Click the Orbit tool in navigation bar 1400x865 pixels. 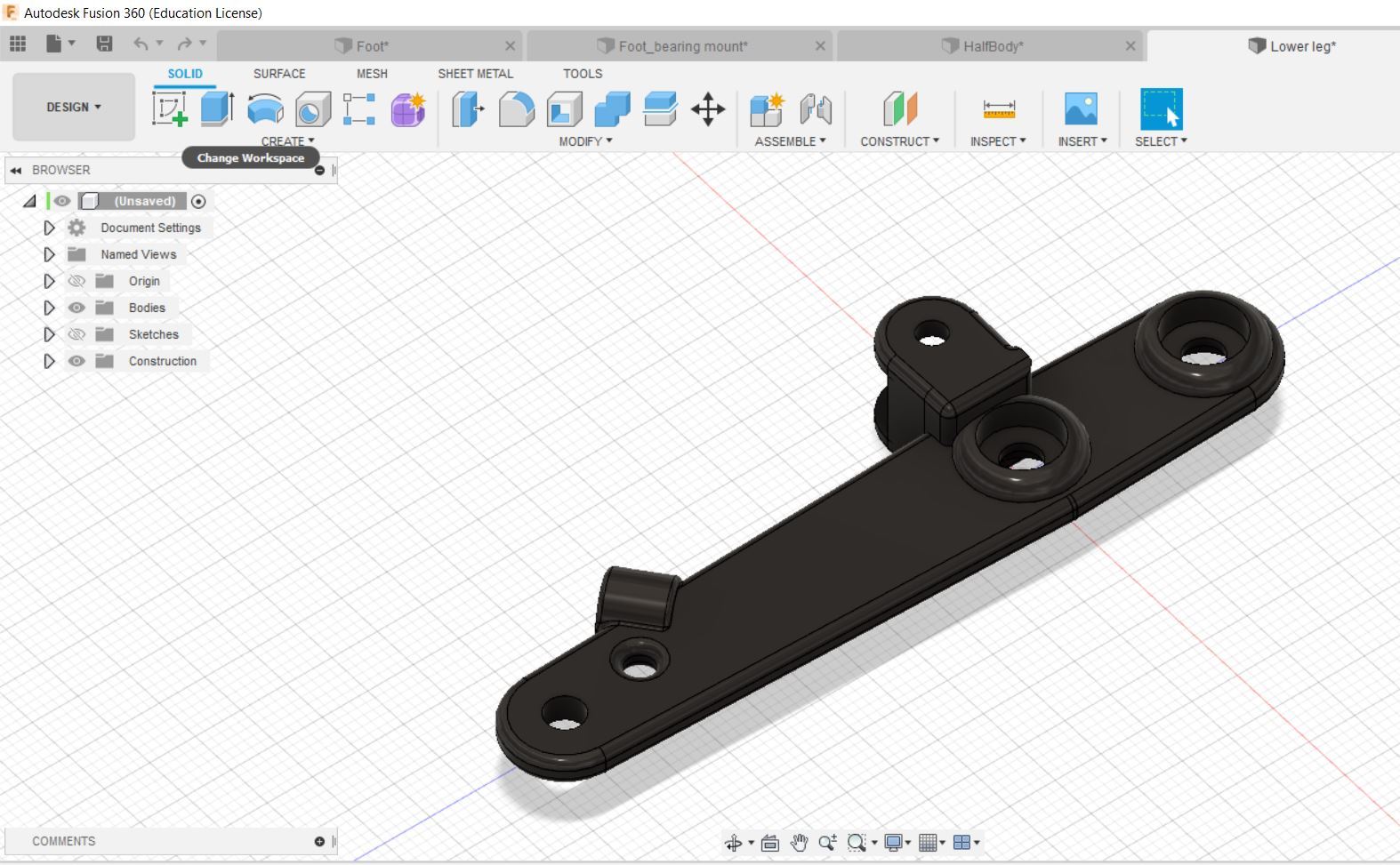pyautogui.click(x=733, y=843)
